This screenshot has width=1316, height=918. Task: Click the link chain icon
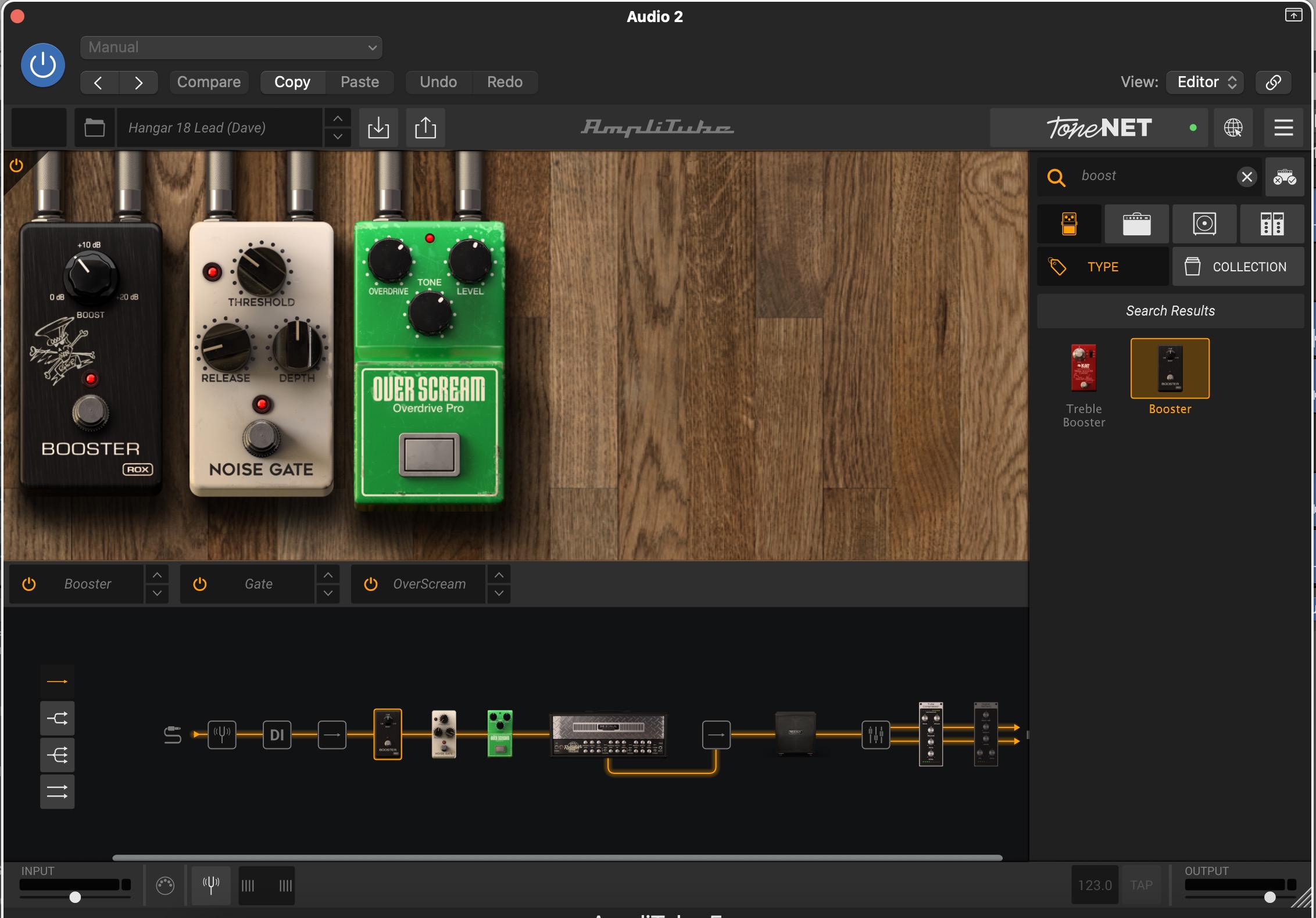[x=1273, y=83]
